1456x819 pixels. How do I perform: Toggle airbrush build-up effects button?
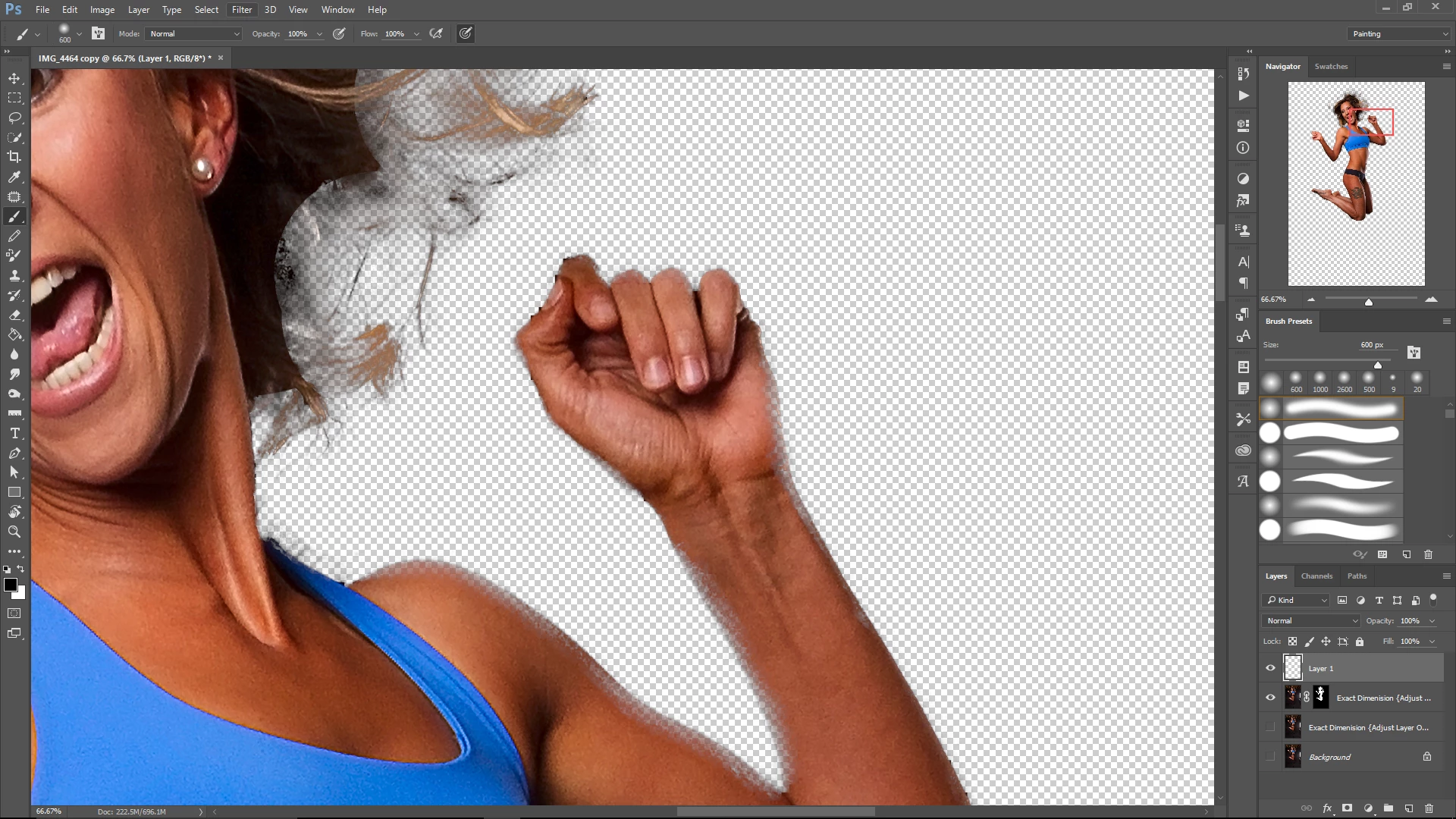pyautogui.click(x=436, y=33)
